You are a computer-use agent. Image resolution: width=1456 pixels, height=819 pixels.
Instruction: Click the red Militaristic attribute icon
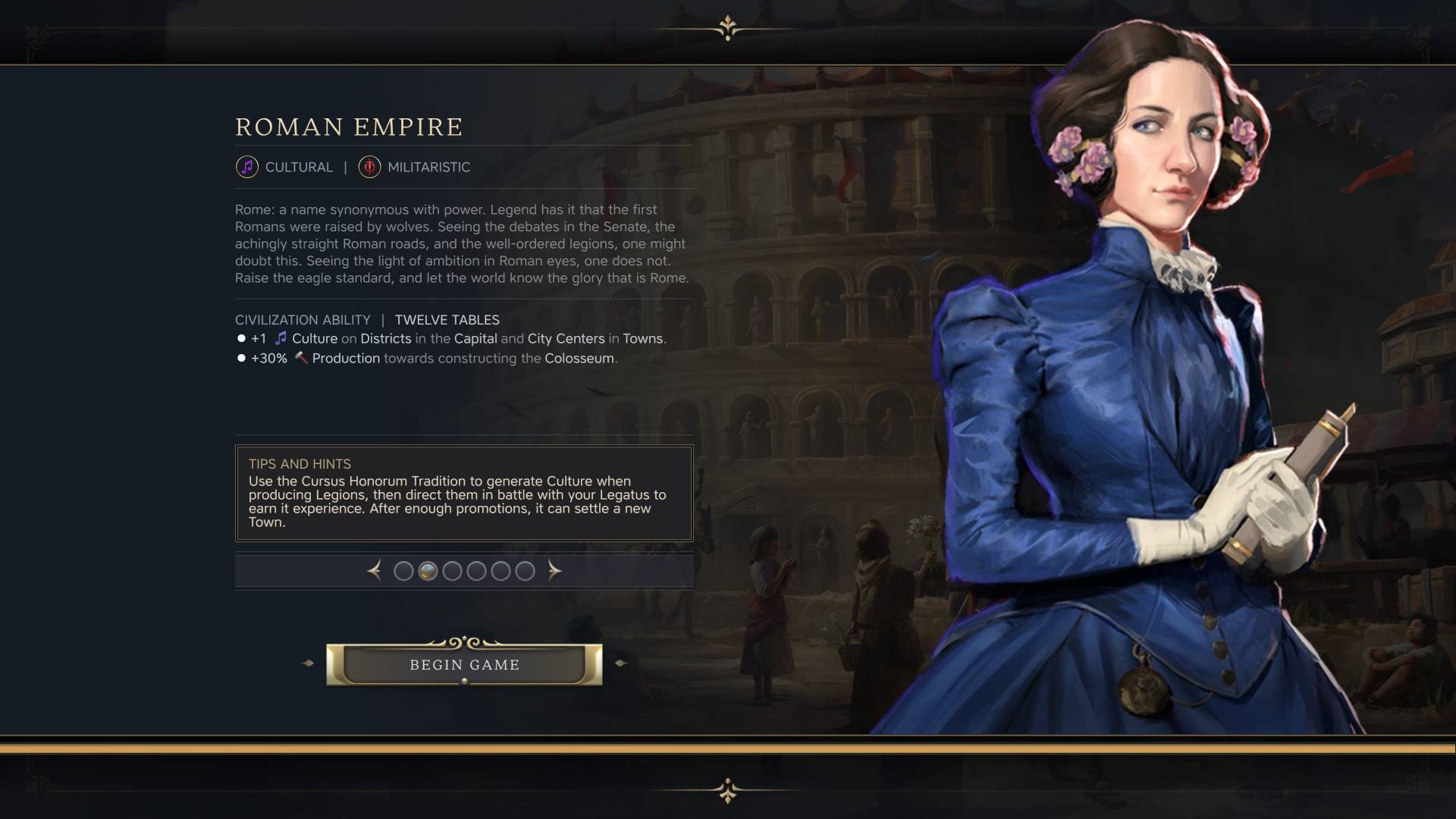pos(369,167)
